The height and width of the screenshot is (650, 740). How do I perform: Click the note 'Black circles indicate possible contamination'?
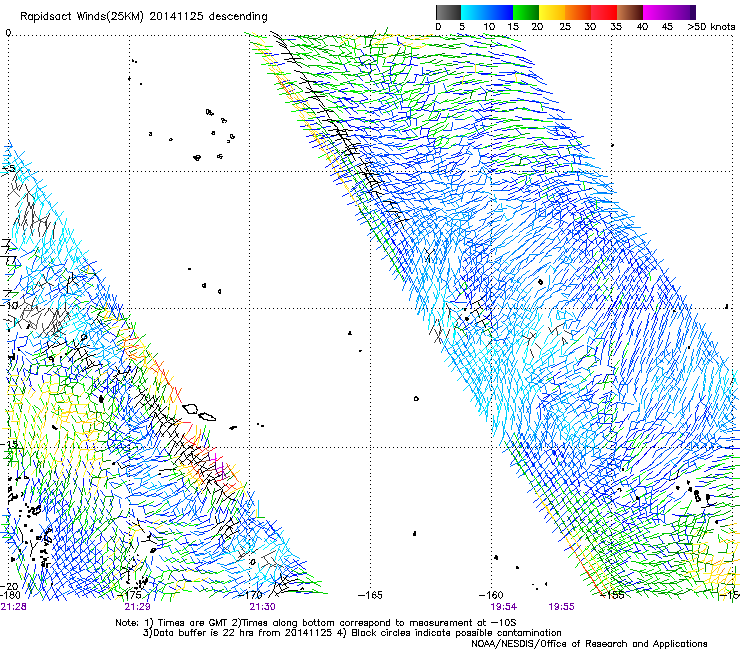pos(456,633)
